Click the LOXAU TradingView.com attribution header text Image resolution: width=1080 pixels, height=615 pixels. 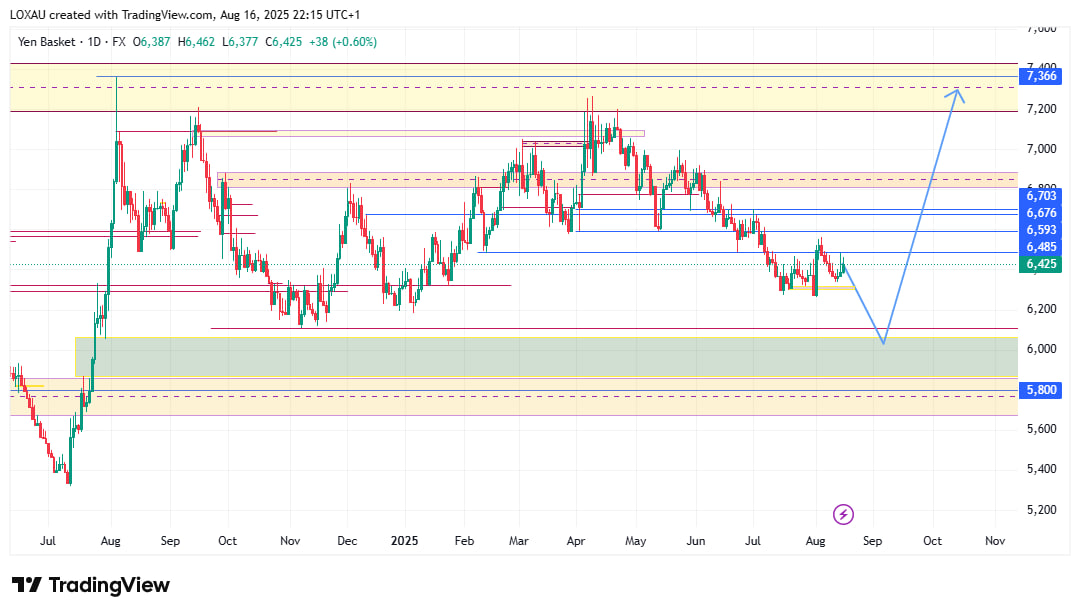point(185,14)
